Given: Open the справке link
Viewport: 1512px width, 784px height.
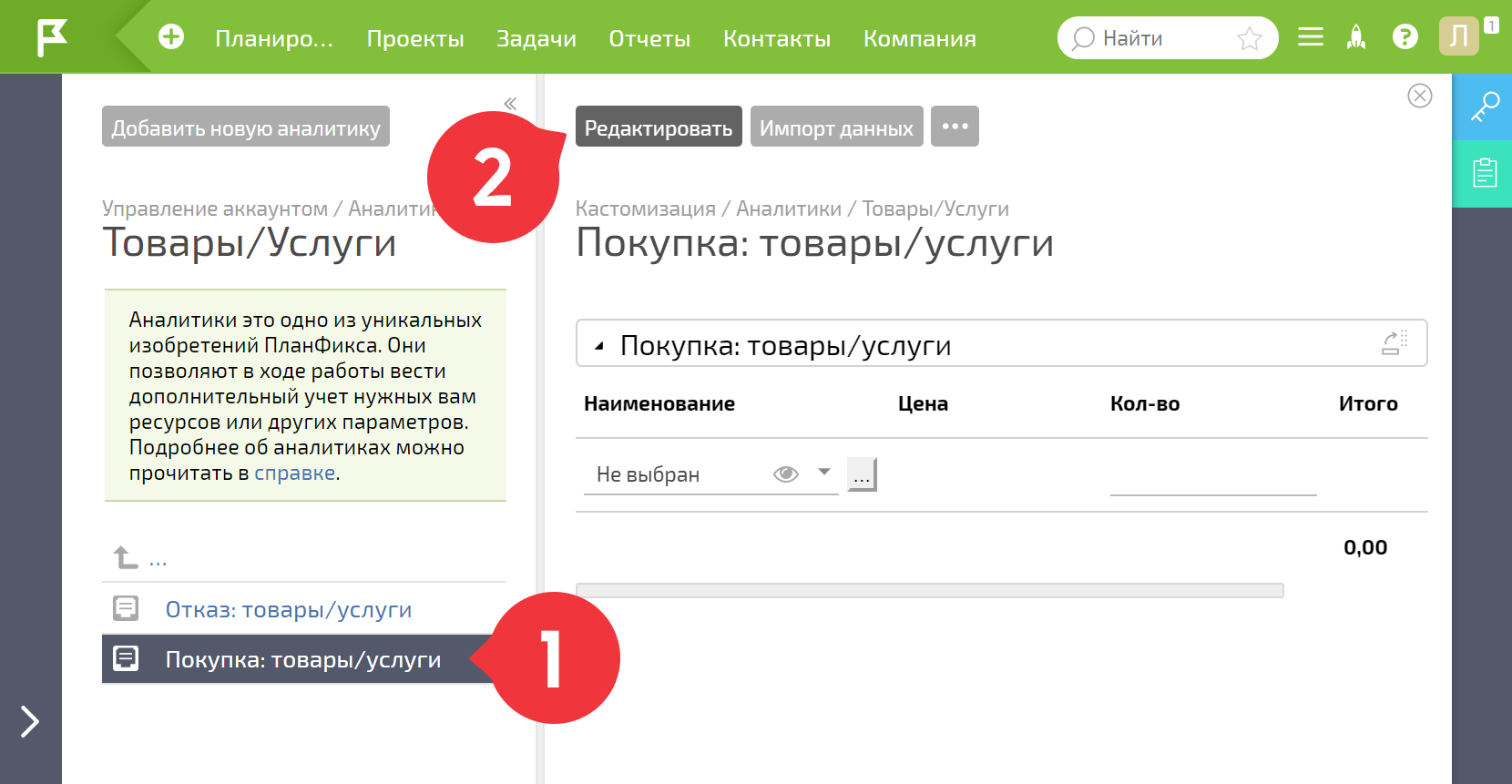Looking at the screenshot, I should [295, 473].
